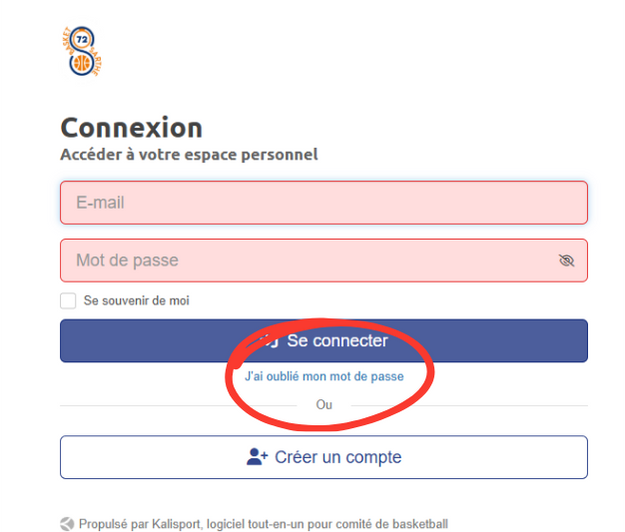Tick the Se souvenir de moi checkbox

pyautogui.click(x=68, y=300)
